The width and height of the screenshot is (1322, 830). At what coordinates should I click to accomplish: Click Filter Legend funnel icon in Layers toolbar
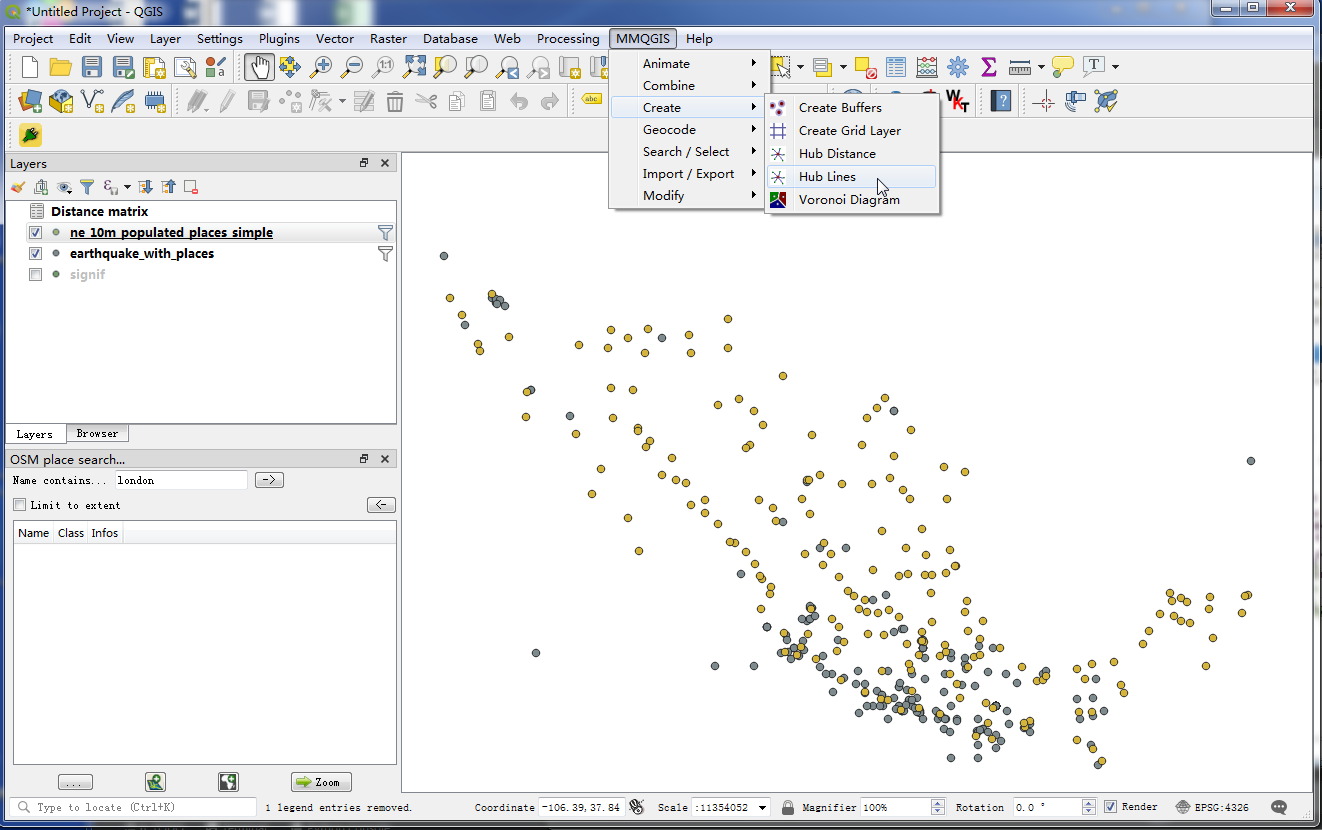pos(87,187)
